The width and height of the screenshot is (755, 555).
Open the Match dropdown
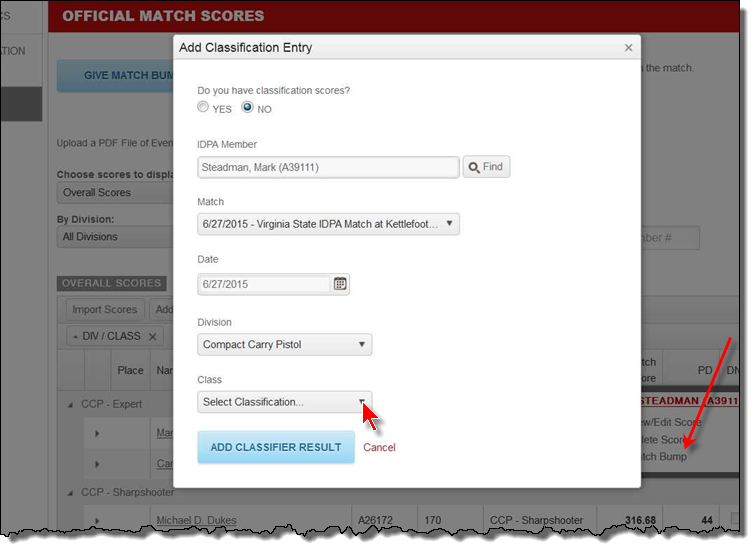click(328, 224)
